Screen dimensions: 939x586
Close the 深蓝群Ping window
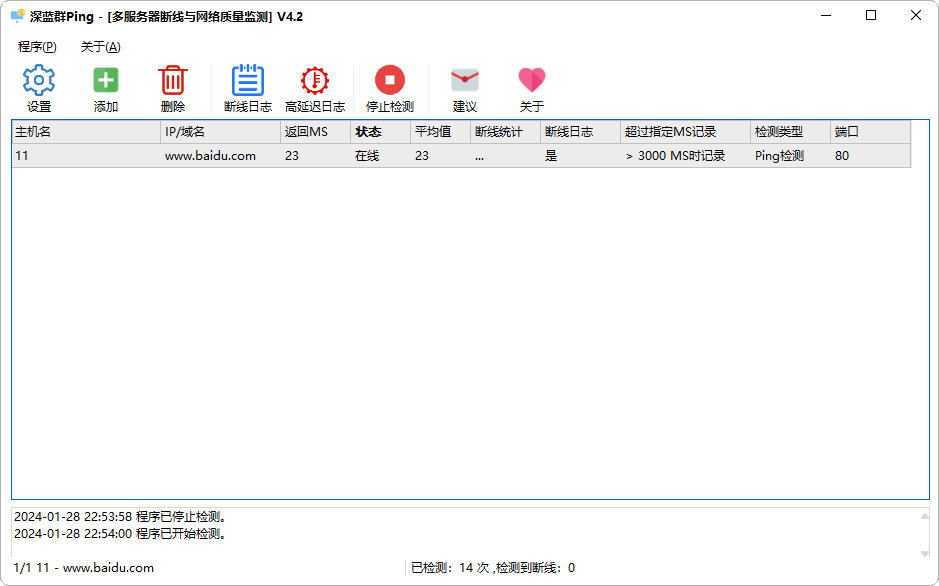916,16
